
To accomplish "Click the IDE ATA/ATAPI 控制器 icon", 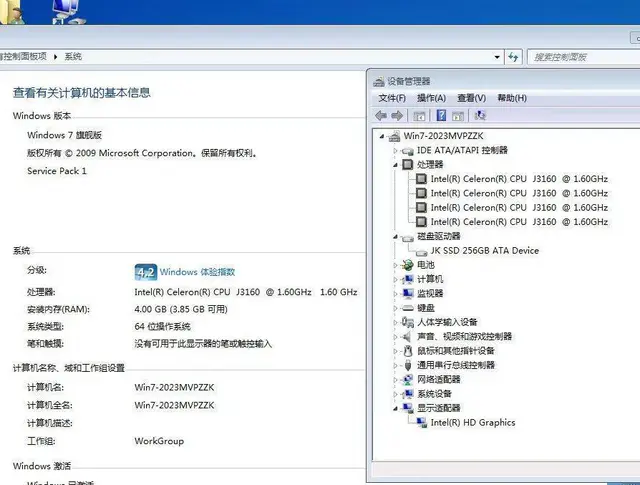I will coord(407,151).
